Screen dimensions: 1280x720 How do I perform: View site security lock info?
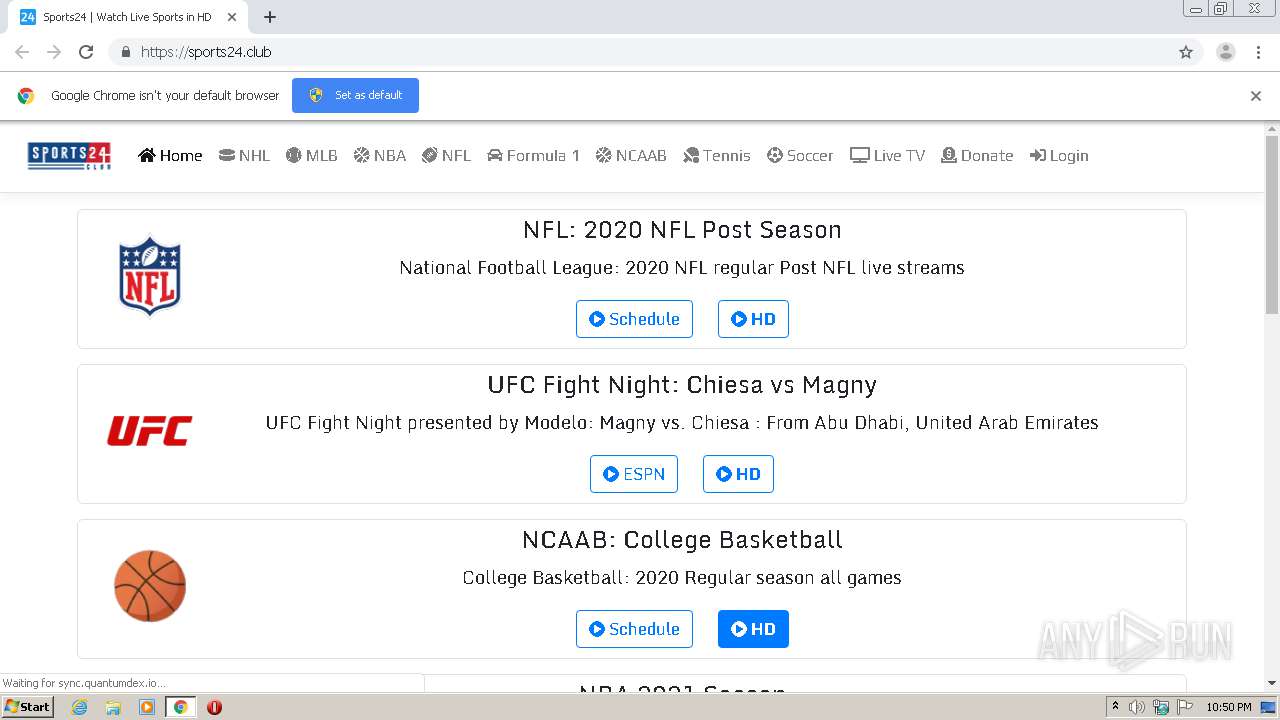[x=125, y=52]
